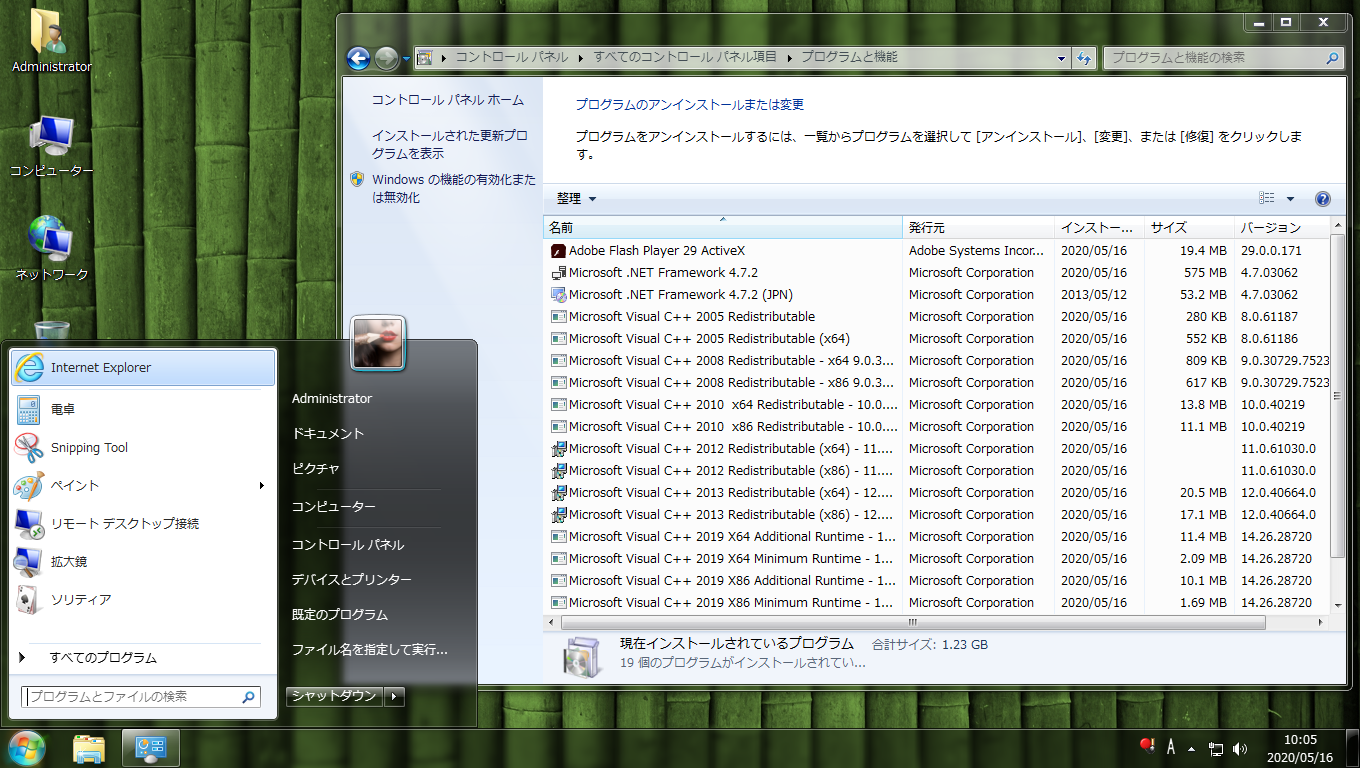This screenshot has height=768, width=1360.
Task: Open ファイル名を指定して実行 in Start menu
Action: [x=370, y=650]
